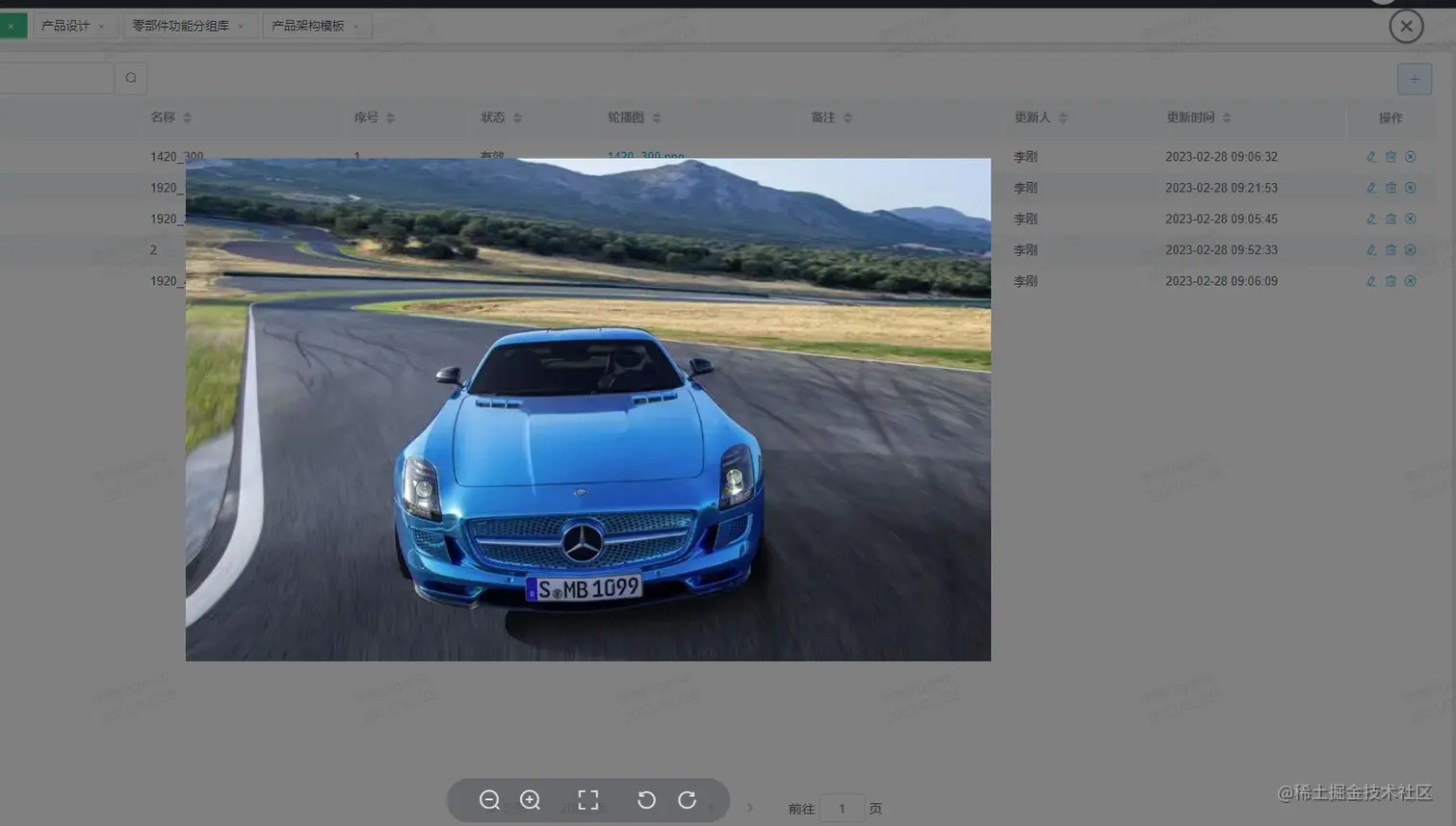Screen dimensions: 1456x826
Task: Sort the table by 备注 column
Action: click(x=847, y=117)
